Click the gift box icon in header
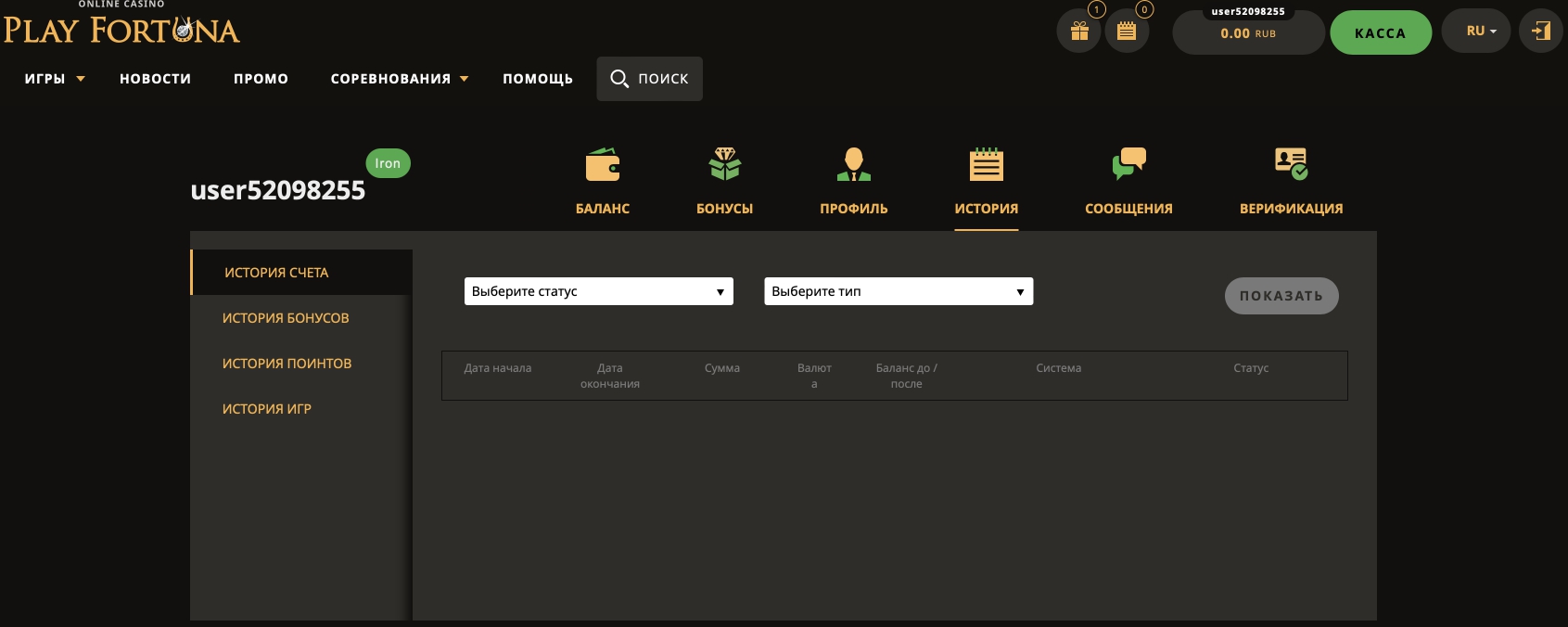This screenshot has width=1568, height=627. coord(1079,32)
